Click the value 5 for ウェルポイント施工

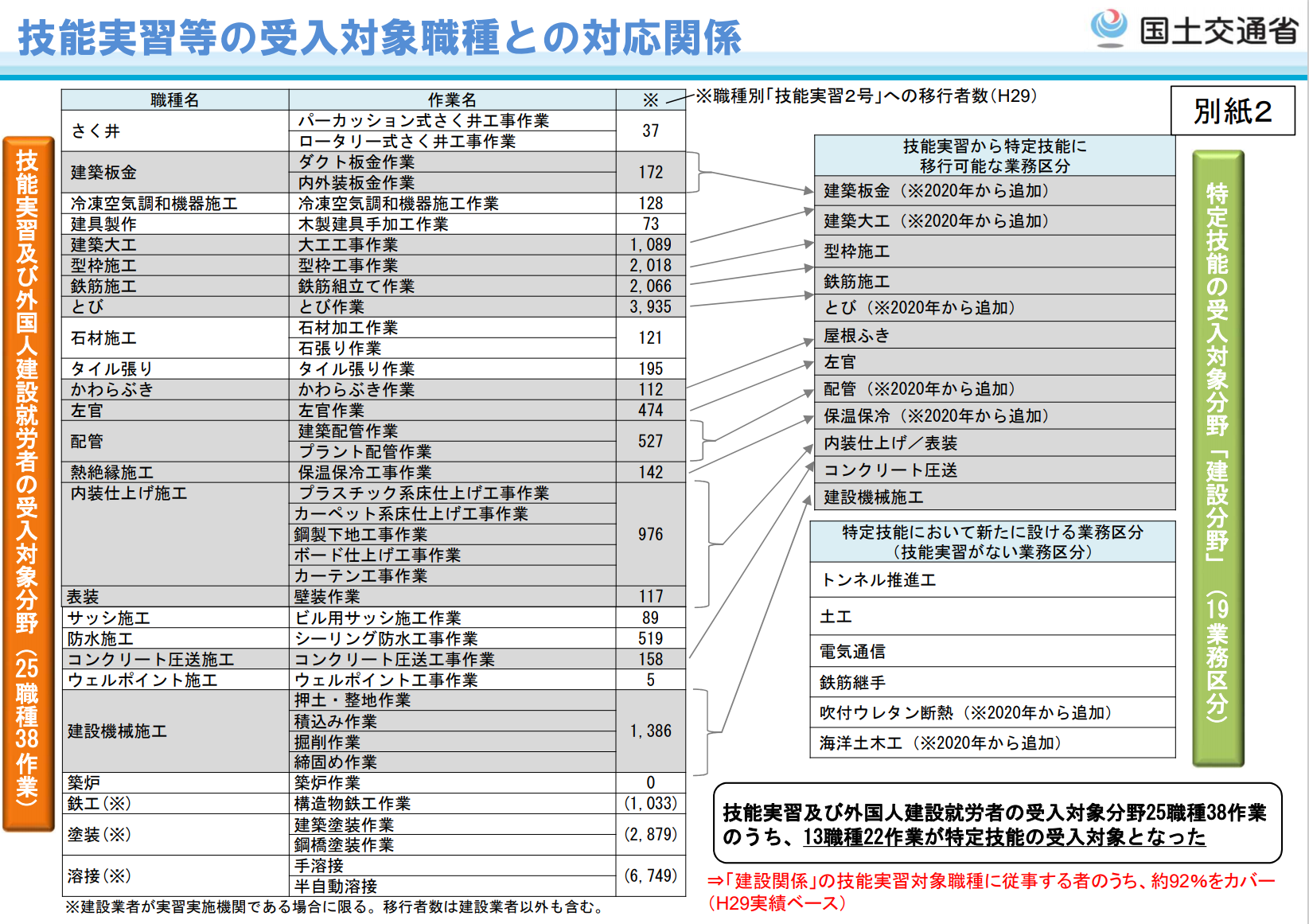(650, 680)
